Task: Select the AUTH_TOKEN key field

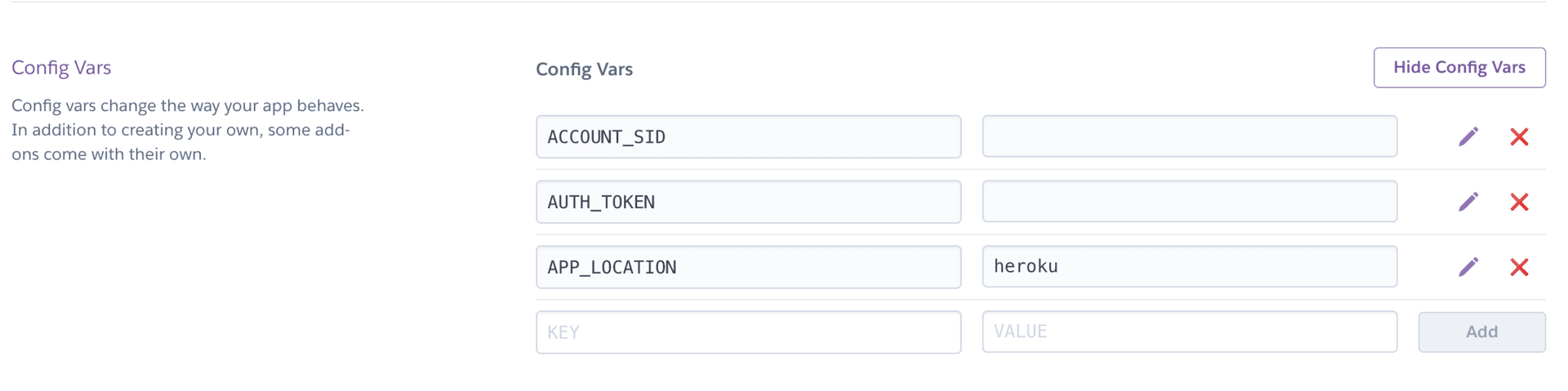Action: click(748, 202)
